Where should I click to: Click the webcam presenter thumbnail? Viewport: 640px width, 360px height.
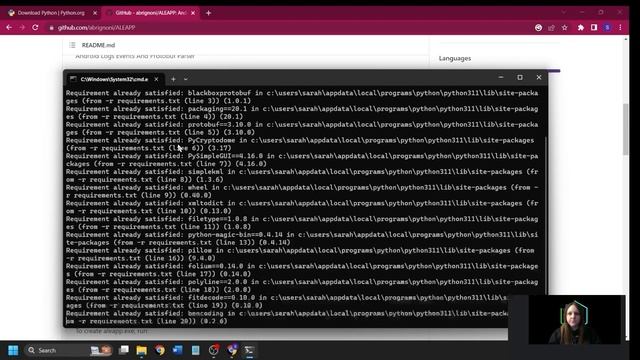tap(575, 320)
